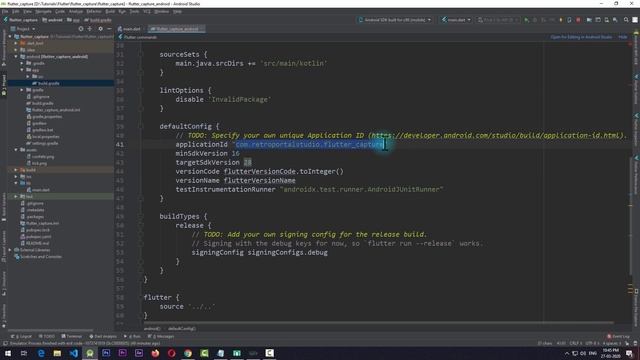
Task: Open the File menu
Action: pyautogui.click(x=5, y=11)
